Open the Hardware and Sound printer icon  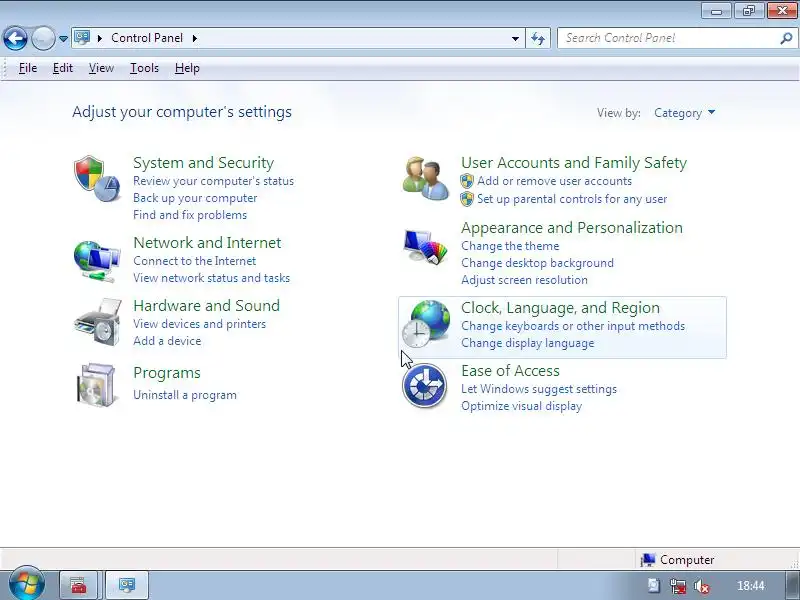97,323
